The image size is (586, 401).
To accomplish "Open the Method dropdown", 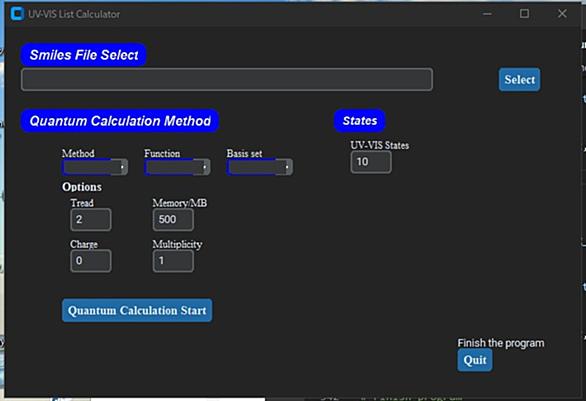I will tap(95, 167).
